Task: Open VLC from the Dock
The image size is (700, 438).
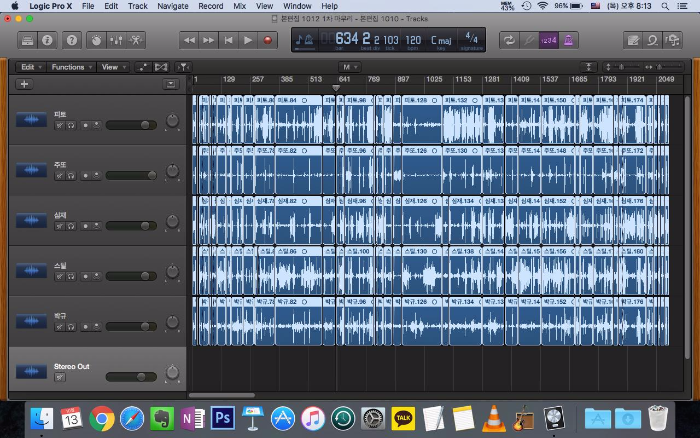Action: (x=493, y=419)
